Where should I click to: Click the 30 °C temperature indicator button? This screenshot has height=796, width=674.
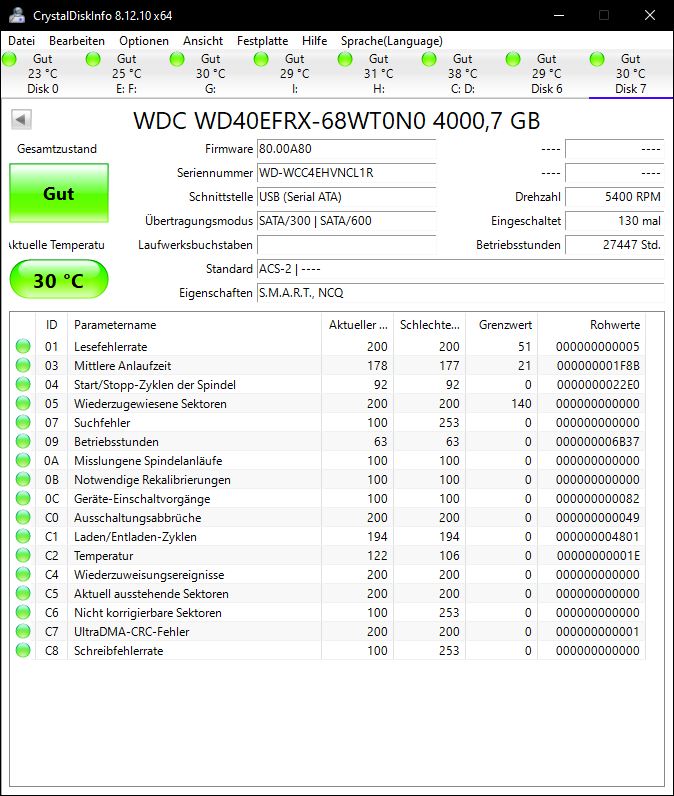59,280
